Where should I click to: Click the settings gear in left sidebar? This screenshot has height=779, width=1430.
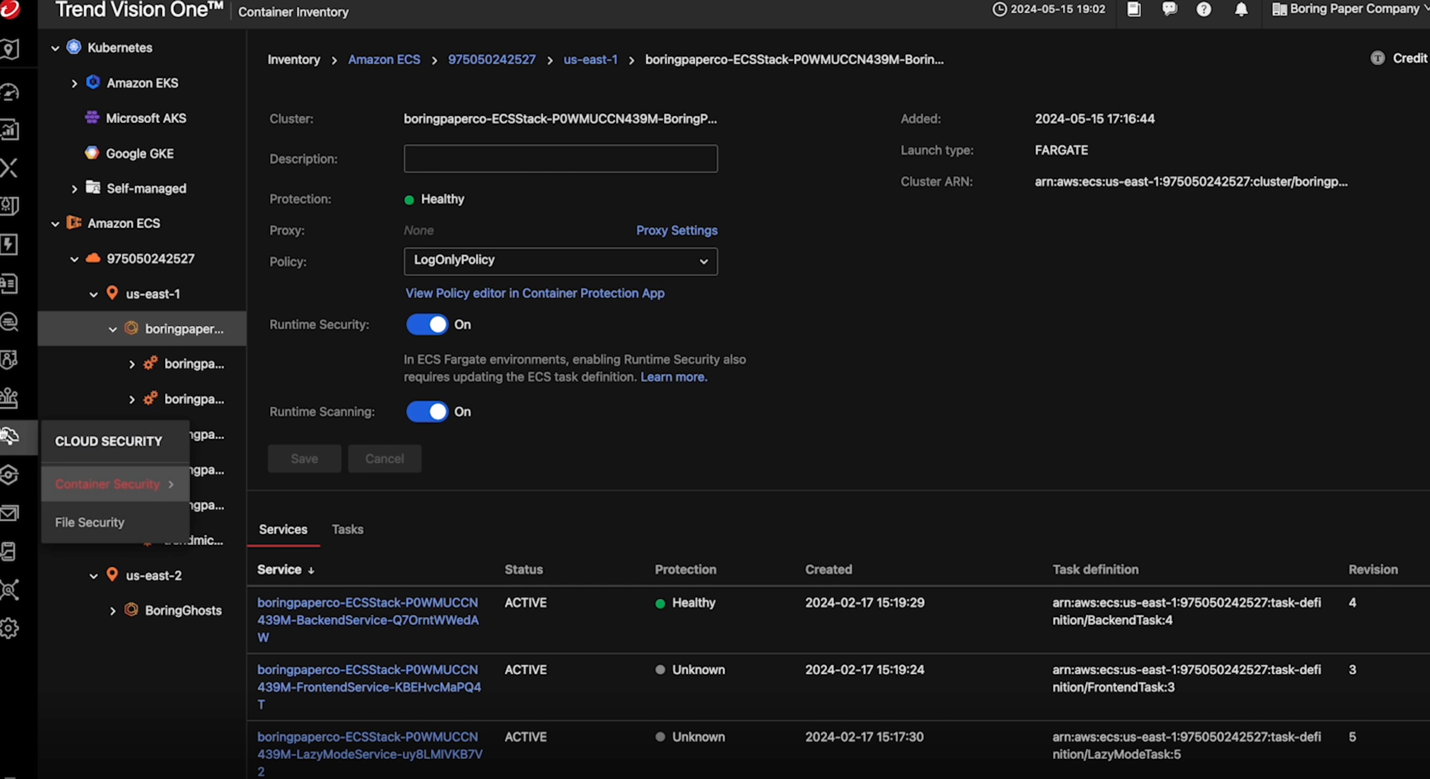click(10, 628)
